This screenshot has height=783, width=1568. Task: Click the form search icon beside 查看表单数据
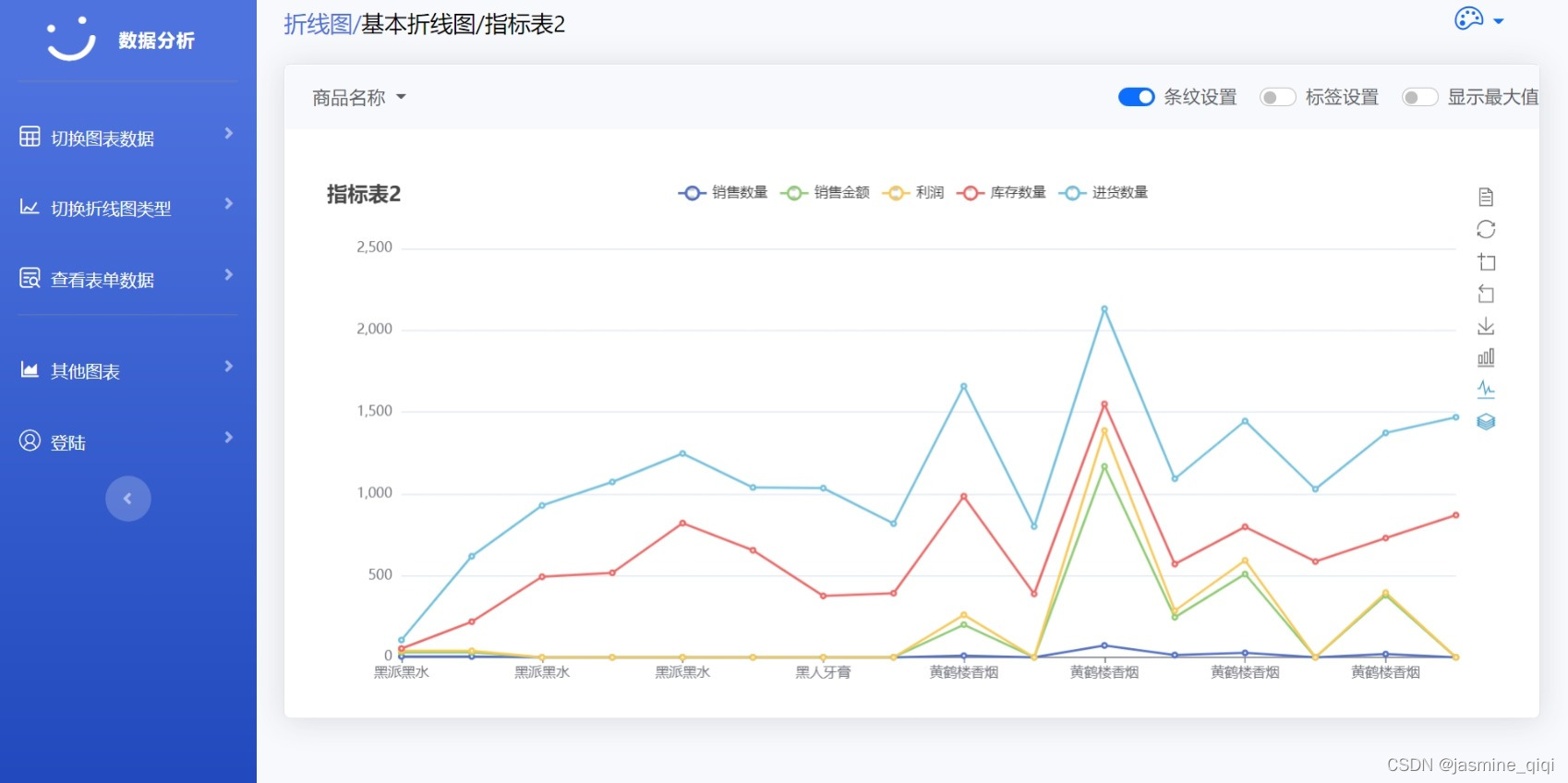(x=30, y=278)
